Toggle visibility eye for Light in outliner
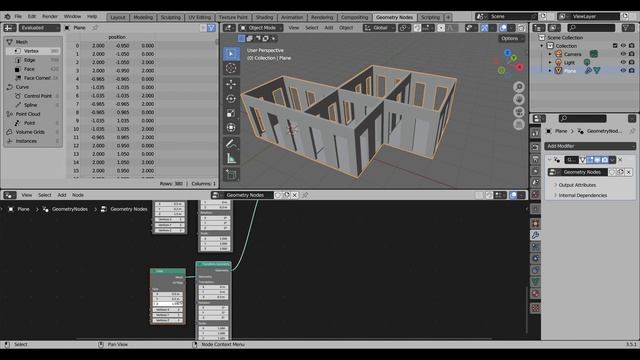640x360 pixels. coord(623,62)
